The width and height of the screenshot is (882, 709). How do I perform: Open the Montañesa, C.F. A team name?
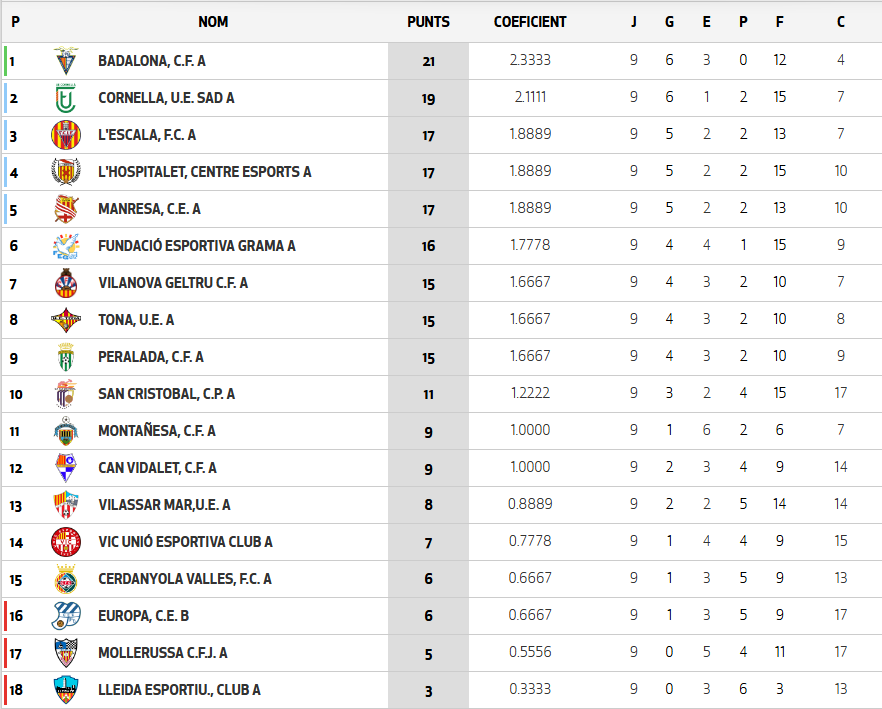coord(156,431)
